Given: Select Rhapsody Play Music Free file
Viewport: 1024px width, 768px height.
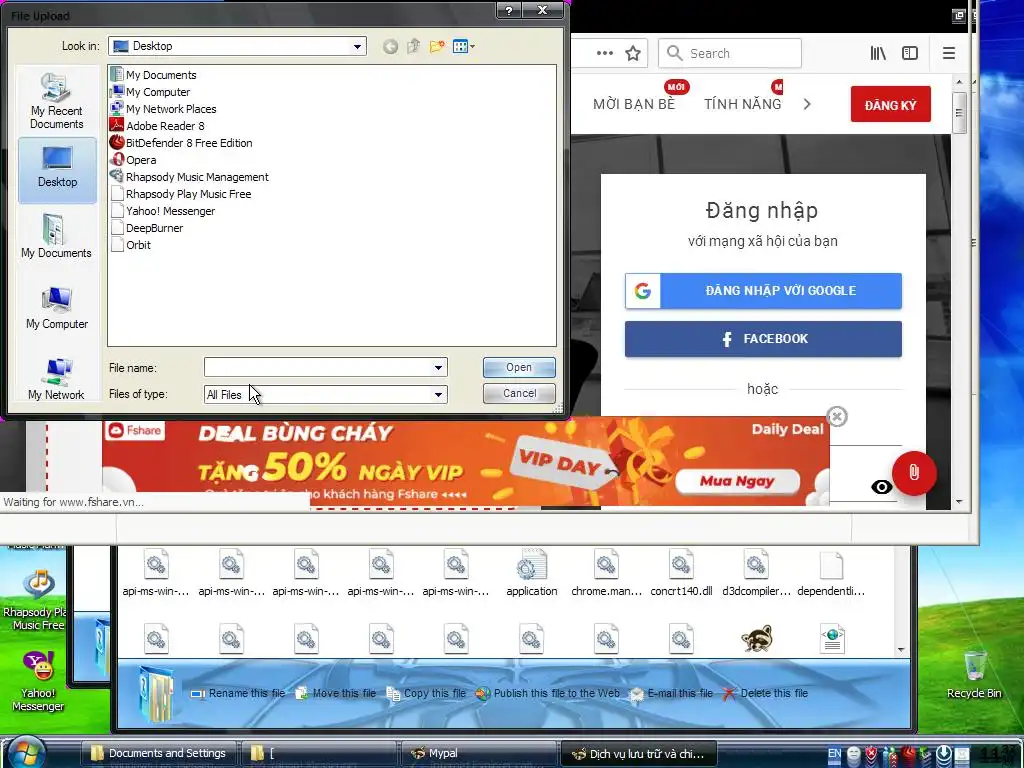Looking at the screenshot, I should (x=182, y=194).
